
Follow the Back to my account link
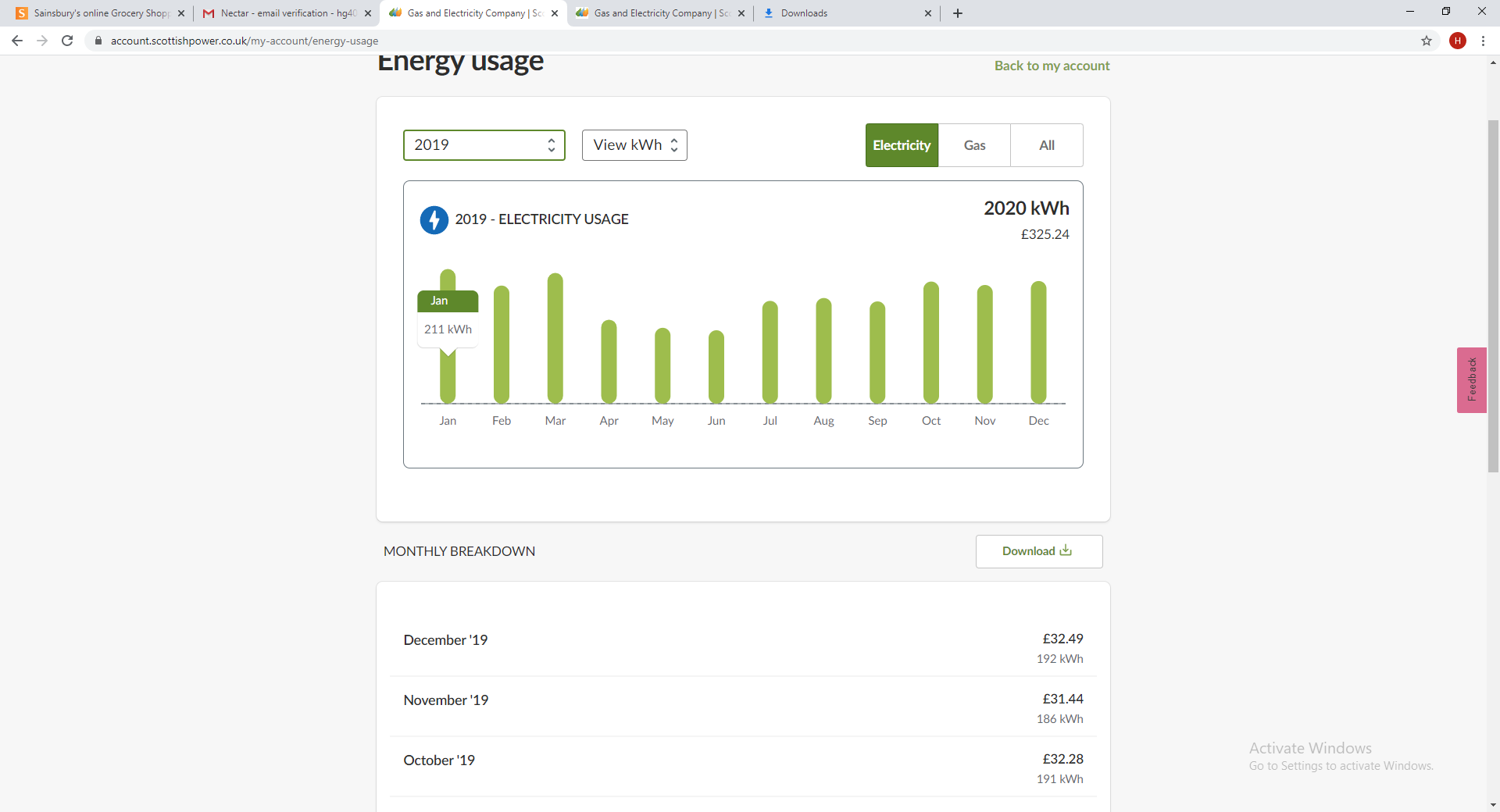(1052, 66)
